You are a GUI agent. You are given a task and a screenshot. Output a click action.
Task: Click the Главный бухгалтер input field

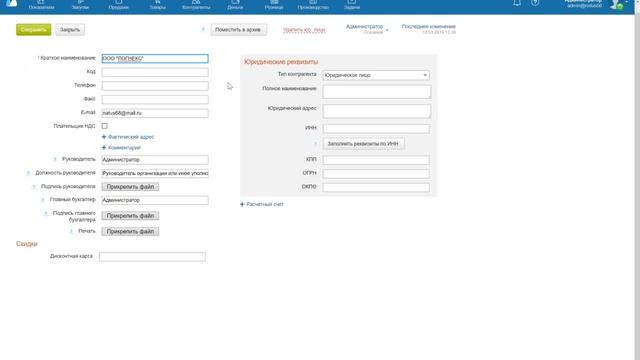tap(155, 200)
